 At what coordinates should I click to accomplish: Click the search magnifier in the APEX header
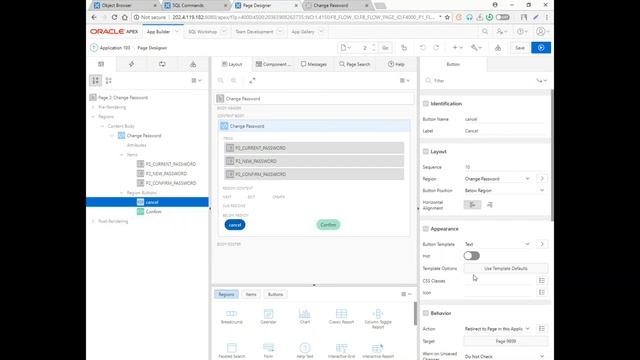point(485,31)
